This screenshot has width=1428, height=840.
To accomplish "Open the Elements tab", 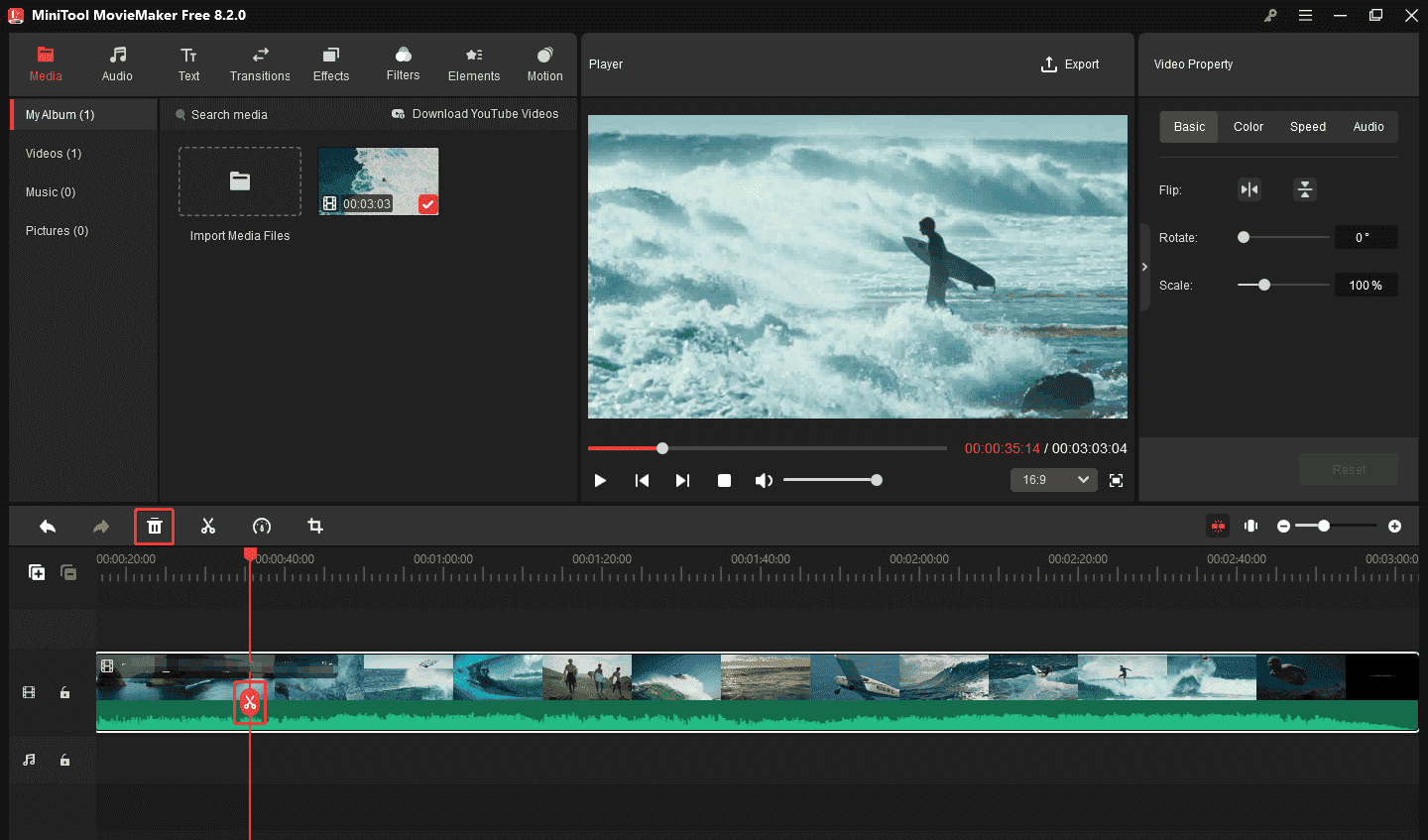I will (x=474, y=64).
